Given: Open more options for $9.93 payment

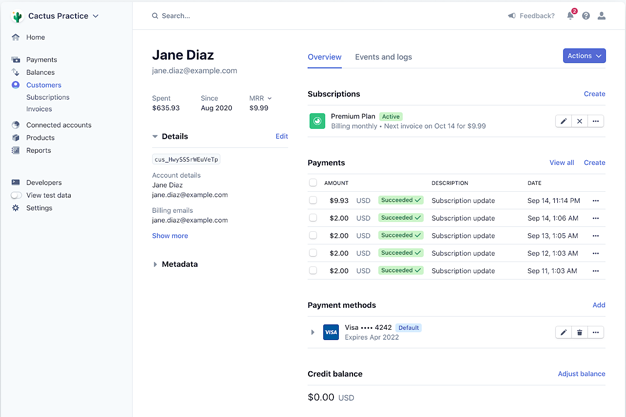Looking at the screenshot, I should click(x=596, y=201).
